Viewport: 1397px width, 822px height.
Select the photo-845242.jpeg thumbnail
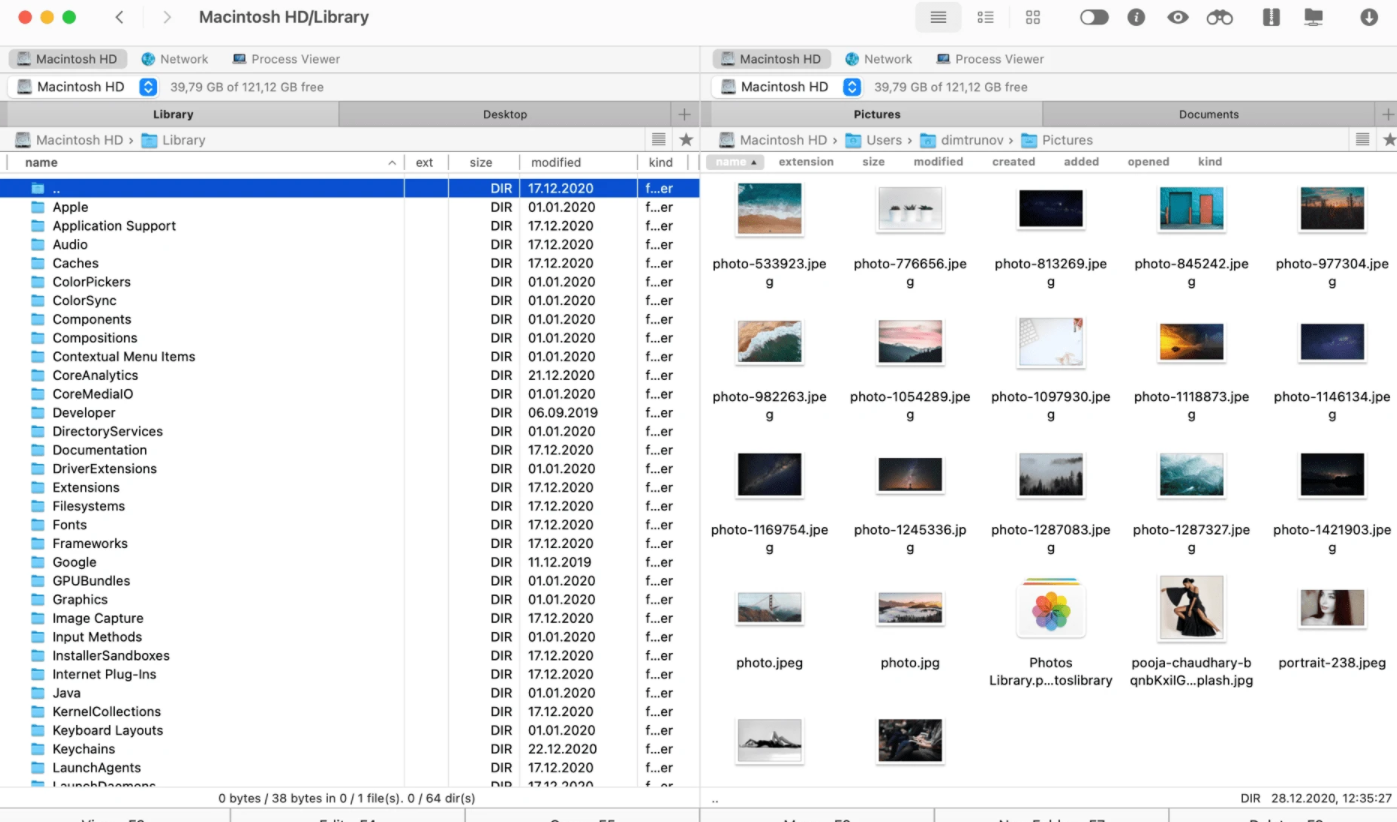tap(1191, 210)
